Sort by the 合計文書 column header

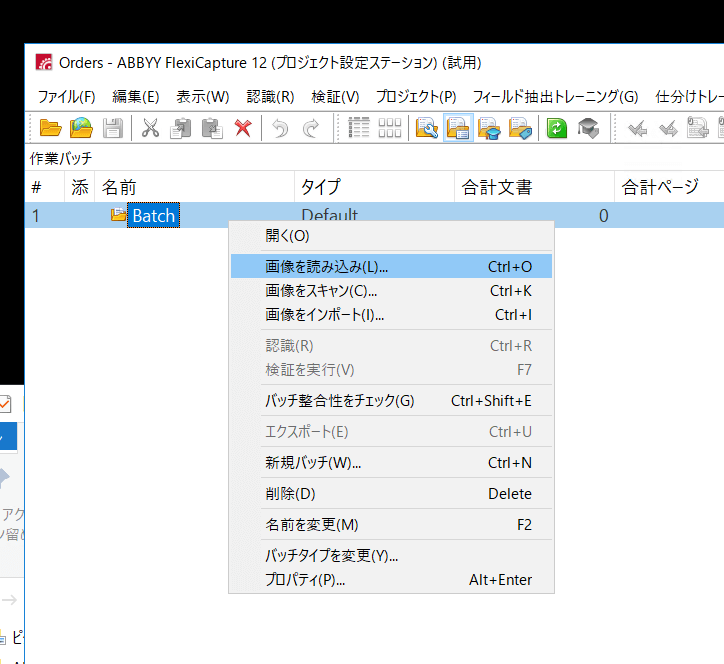click(x=535, y=187)
